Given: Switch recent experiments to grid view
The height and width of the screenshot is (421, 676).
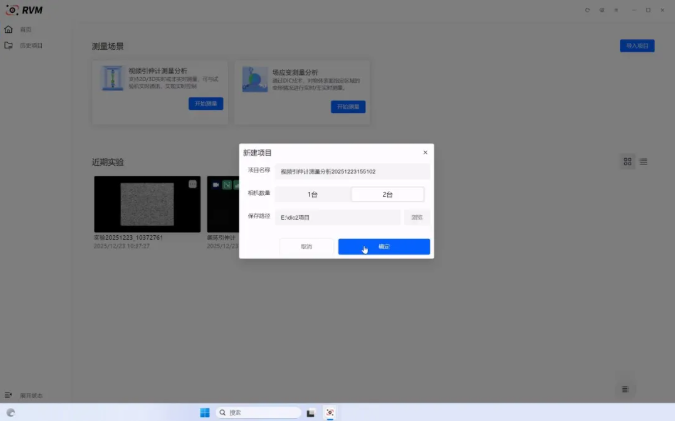Looking at the screenshot, I should (627, 162).
